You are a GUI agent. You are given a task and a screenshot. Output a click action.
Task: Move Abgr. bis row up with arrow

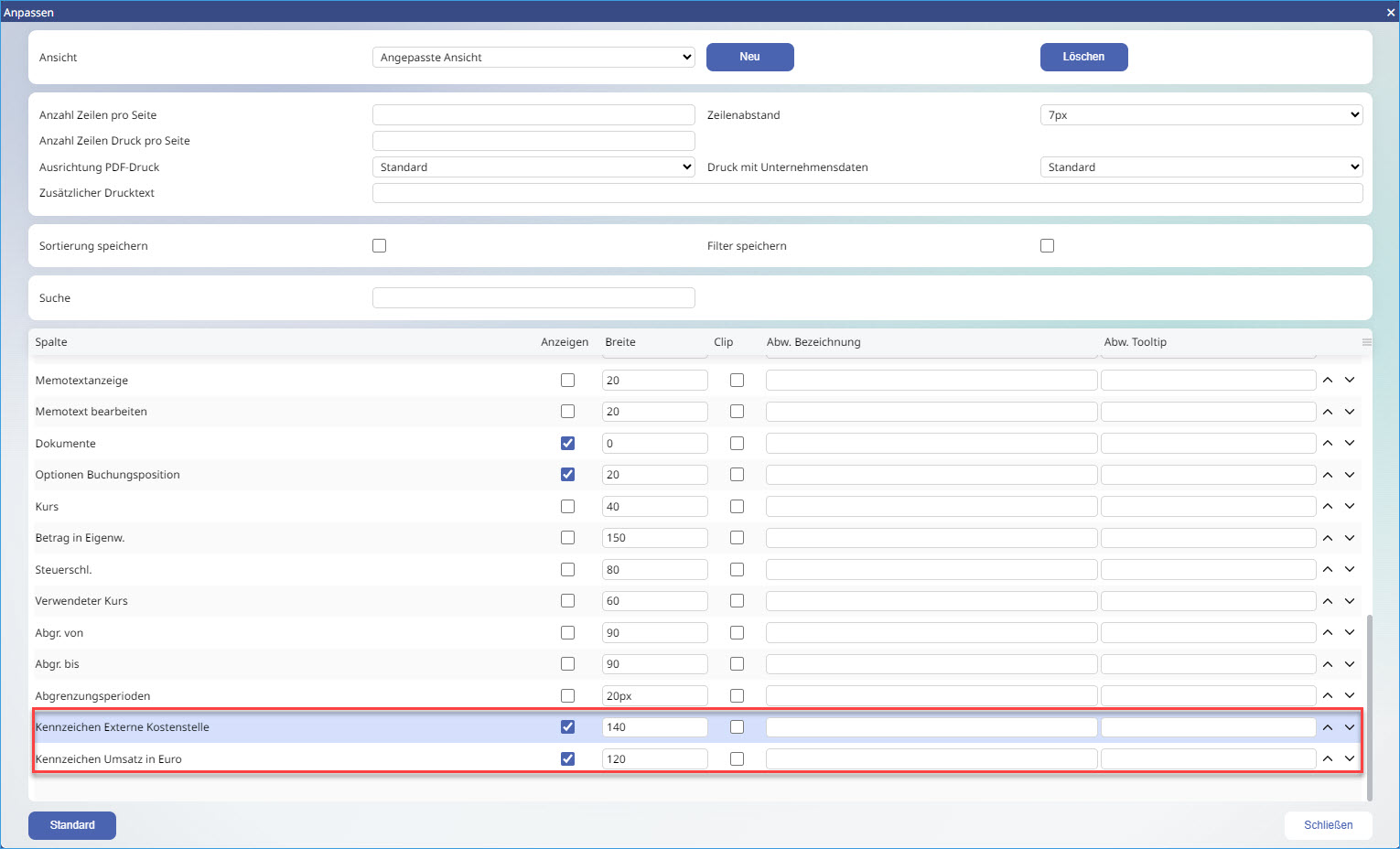point(1328,664)
